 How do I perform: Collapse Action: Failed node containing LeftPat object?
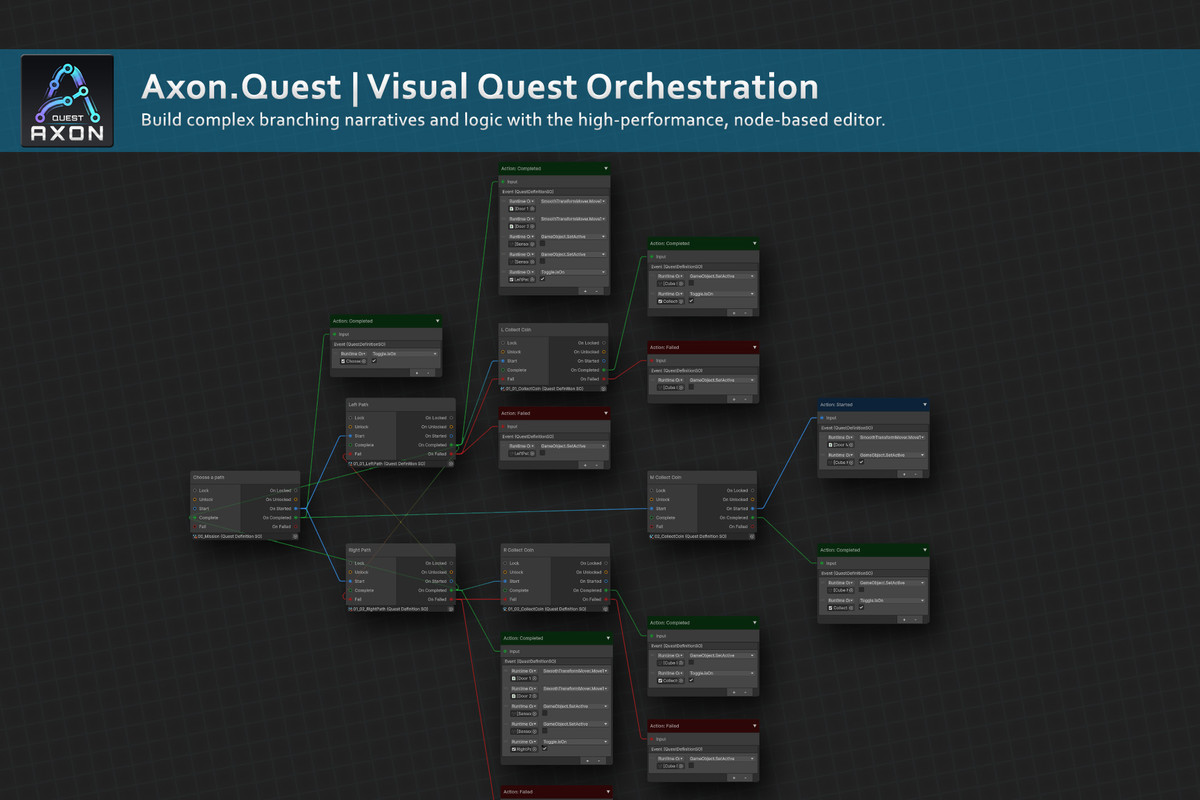[605, 413]
